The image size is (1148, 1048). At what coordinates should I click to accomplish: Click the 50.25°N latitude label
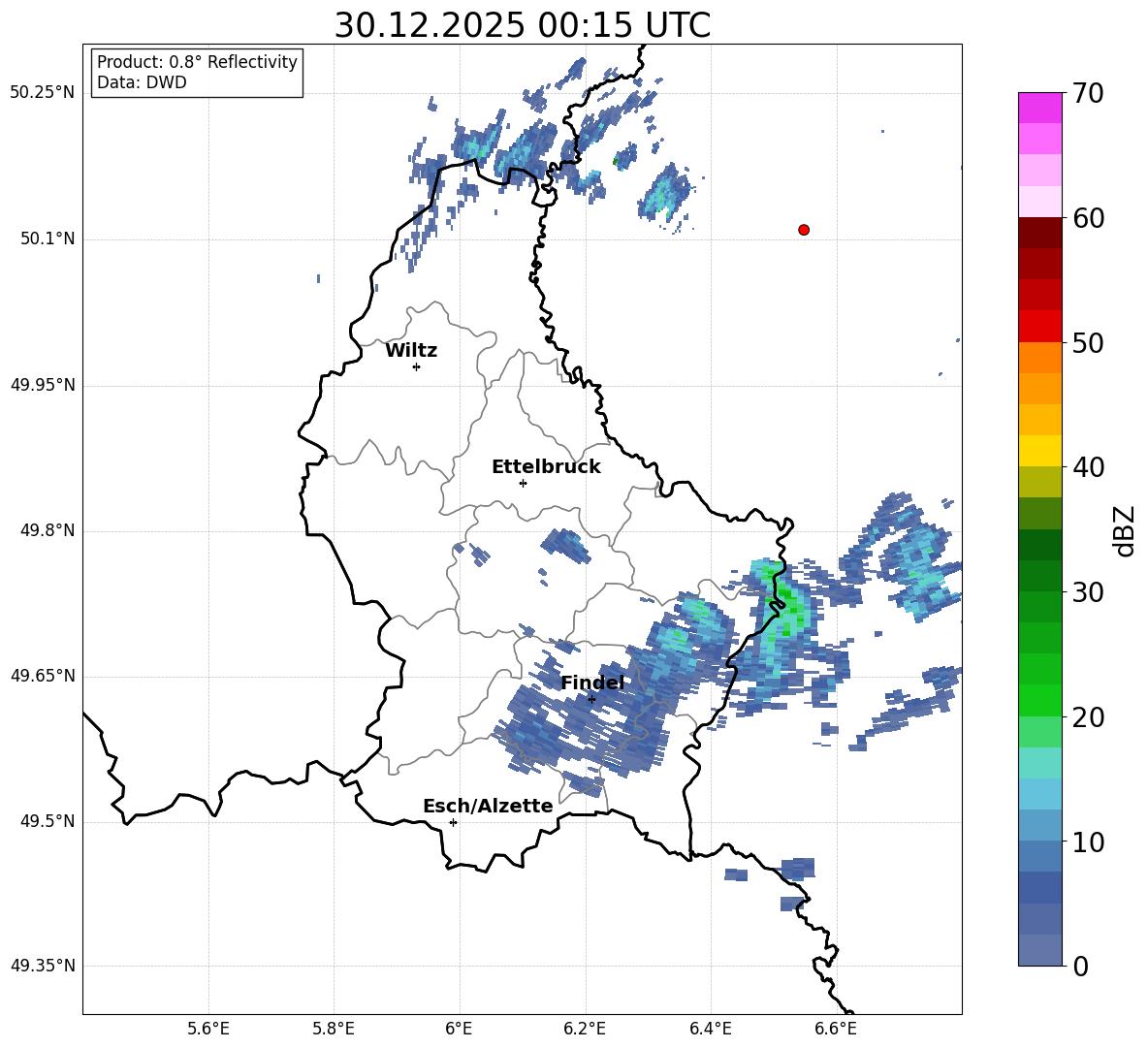coord(43,93)
